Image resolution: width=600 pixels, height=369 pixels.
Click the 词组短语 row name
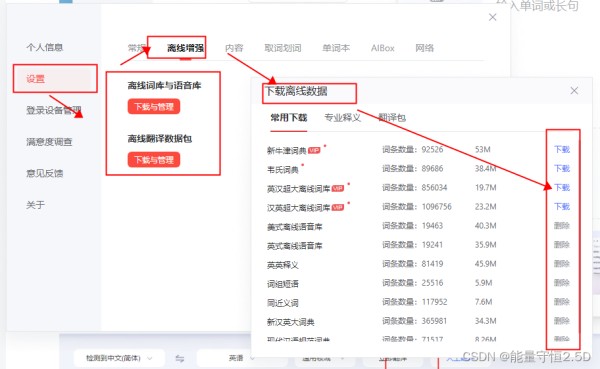pos(282,284)
